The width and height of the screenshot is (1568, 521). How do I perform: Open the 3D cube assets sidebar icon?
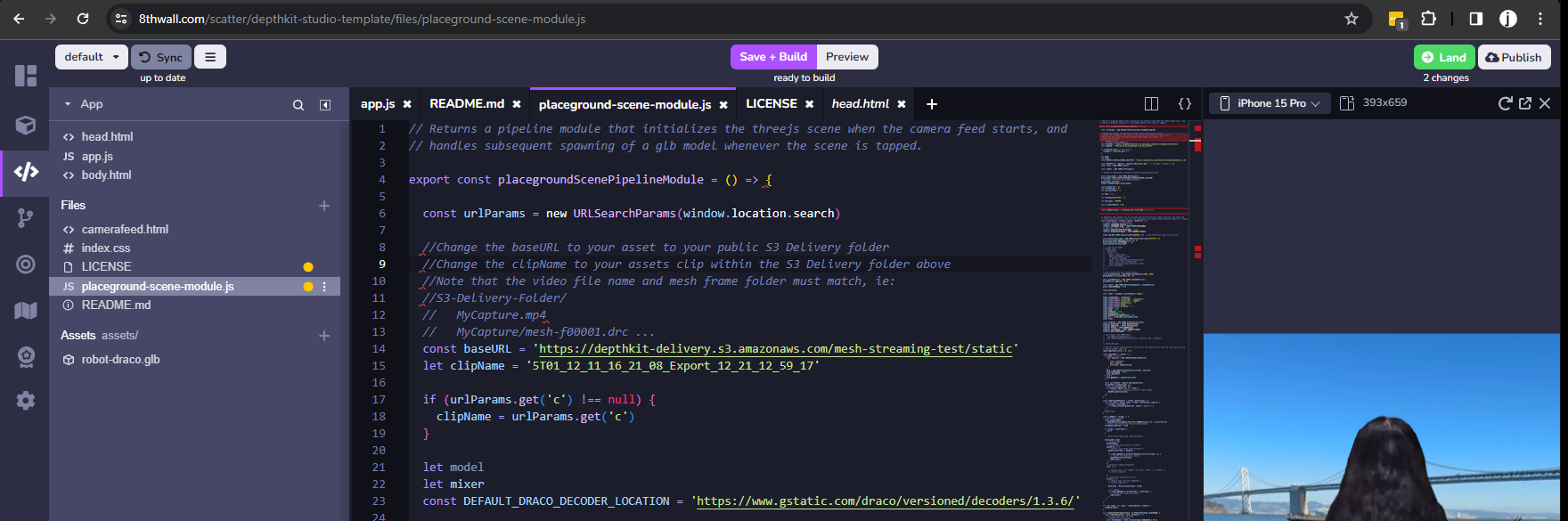26,125
